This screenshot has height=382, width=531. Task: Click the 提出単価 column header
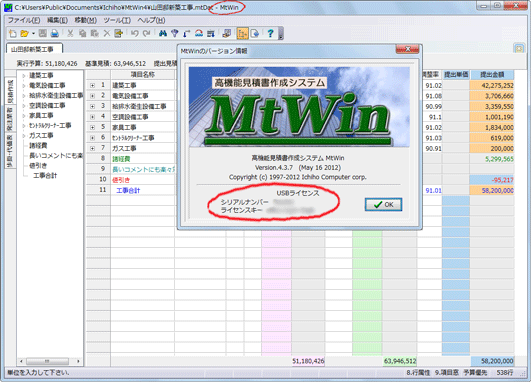[456, 75]
